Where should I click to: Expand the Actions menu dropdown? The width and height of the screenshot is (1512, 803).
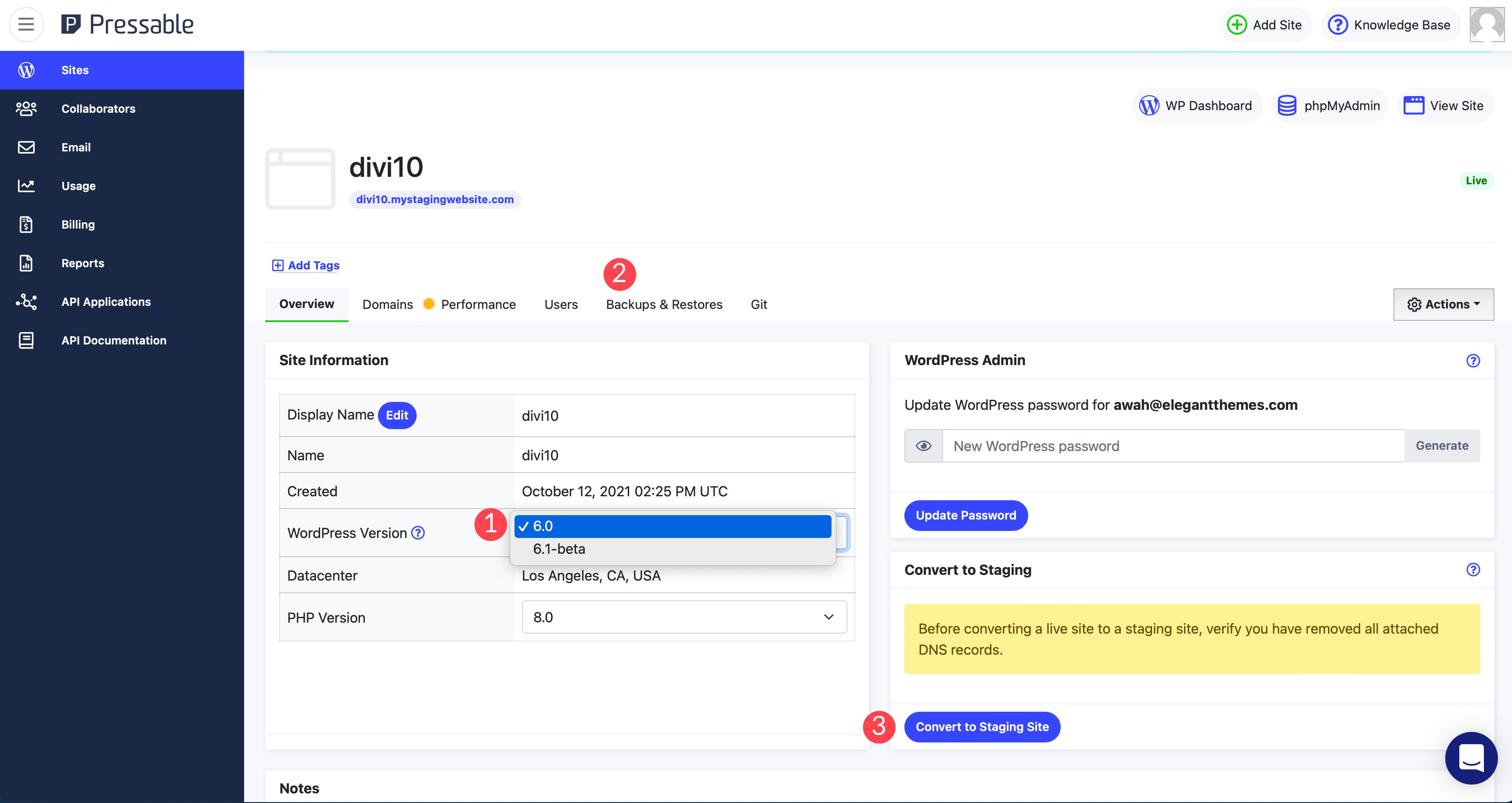click(x=1444, y=304)
